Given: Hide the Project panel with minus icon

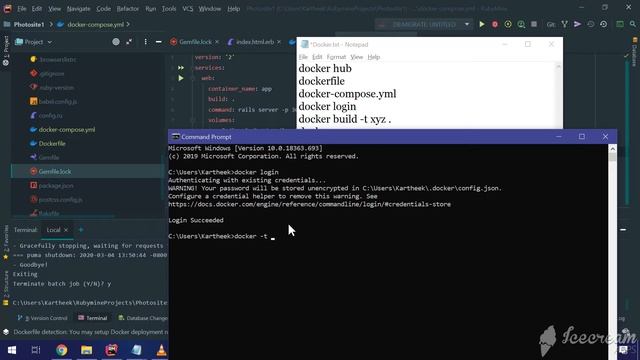Looking at the screenshot, I should (158, 42).
